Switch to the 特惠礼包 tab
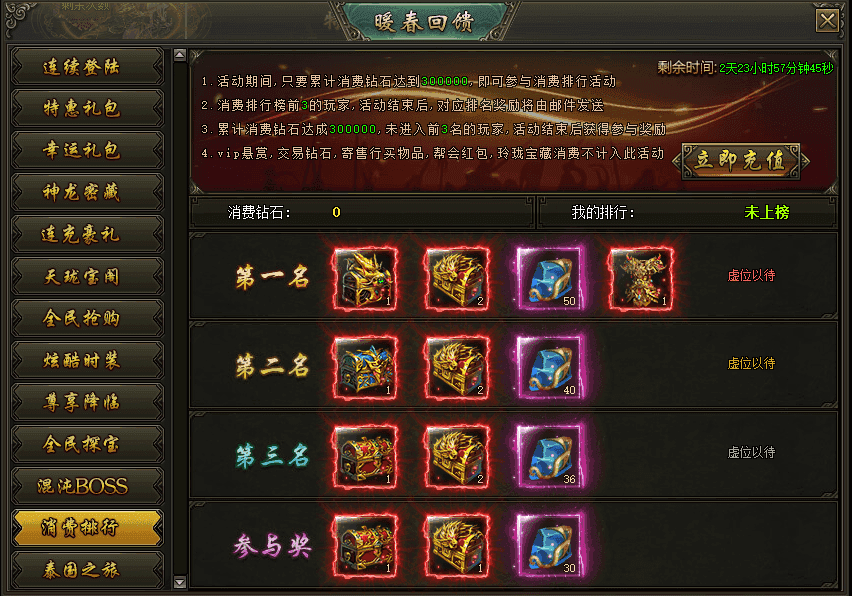The height and width of the screenshot is (596, 852). pyautogui.click(x=87, y=109)
